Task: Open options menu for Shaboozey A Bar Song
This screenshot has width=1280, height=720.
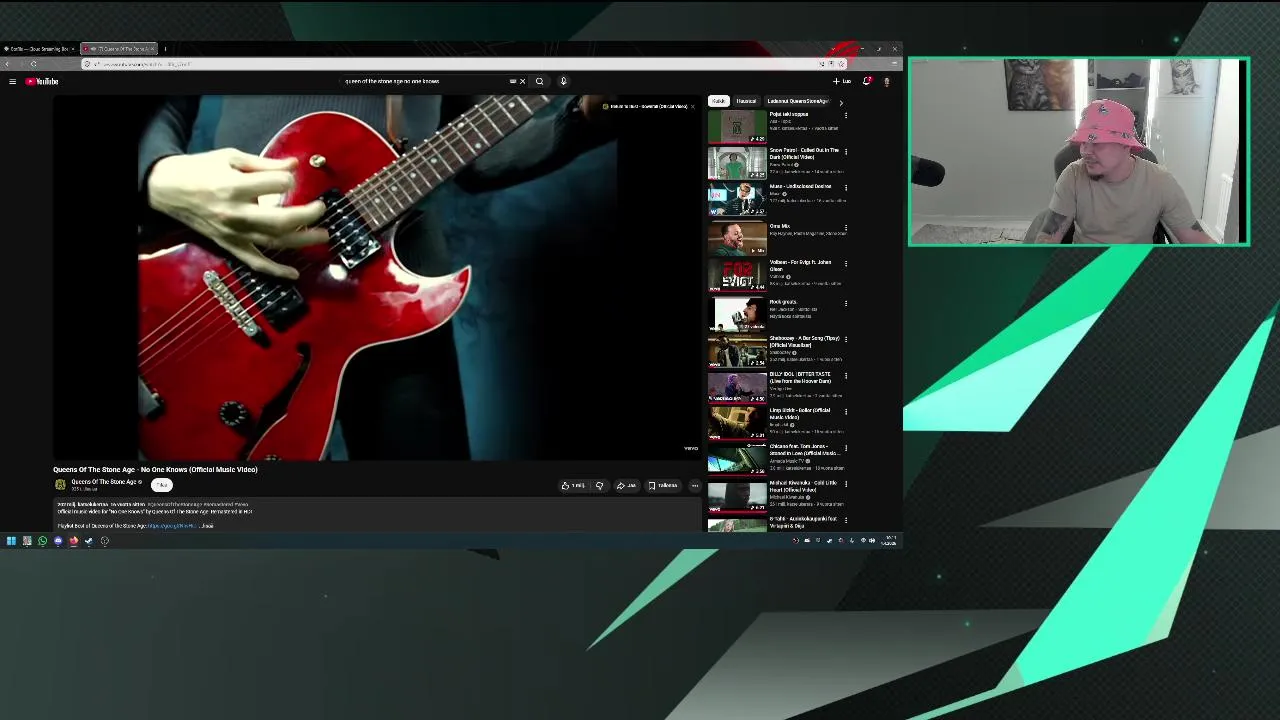Action: [x=846, y=340]
